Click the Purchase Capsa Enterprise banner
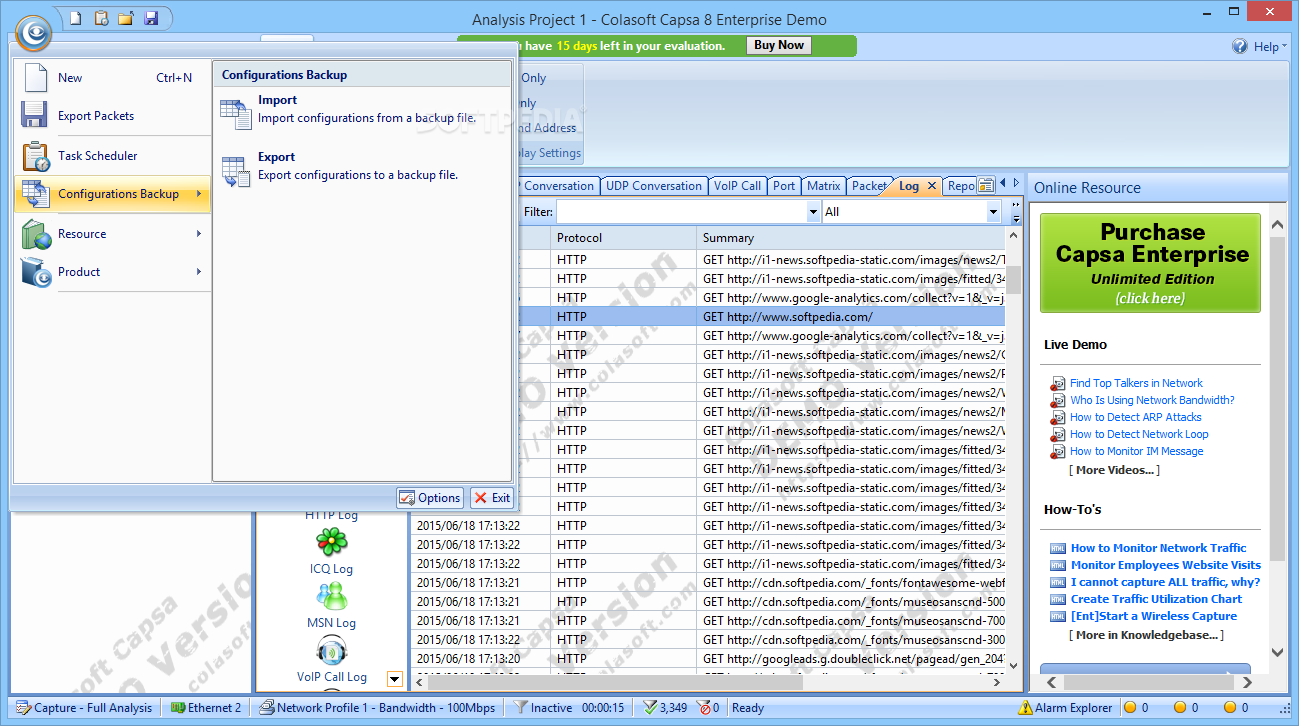The width and height of the screenshot is (1299, 726). tap(1151, 263)
